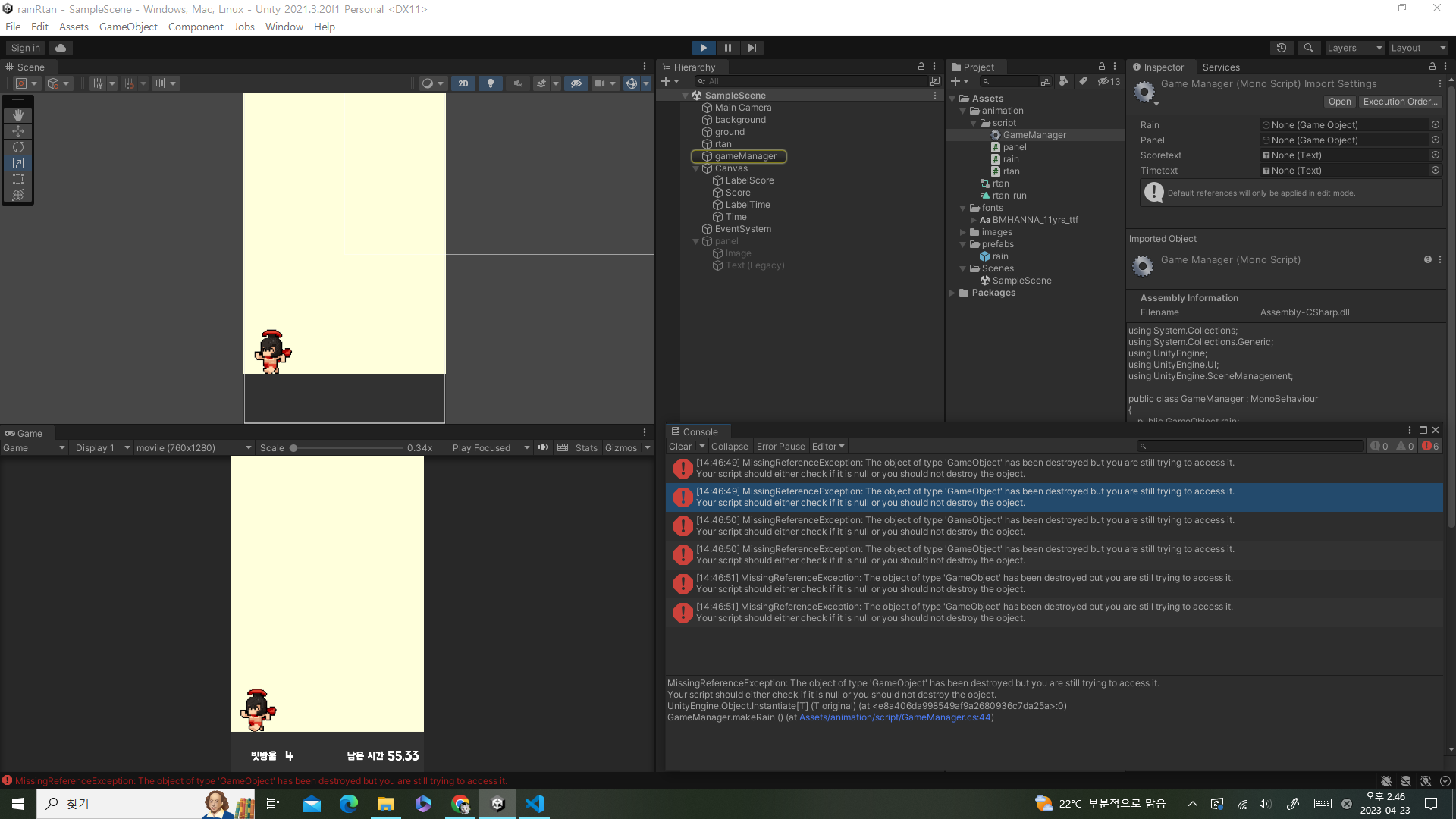1456x819 pixels.
Task: Switch to the Services tab
Action: [1221, 67]
